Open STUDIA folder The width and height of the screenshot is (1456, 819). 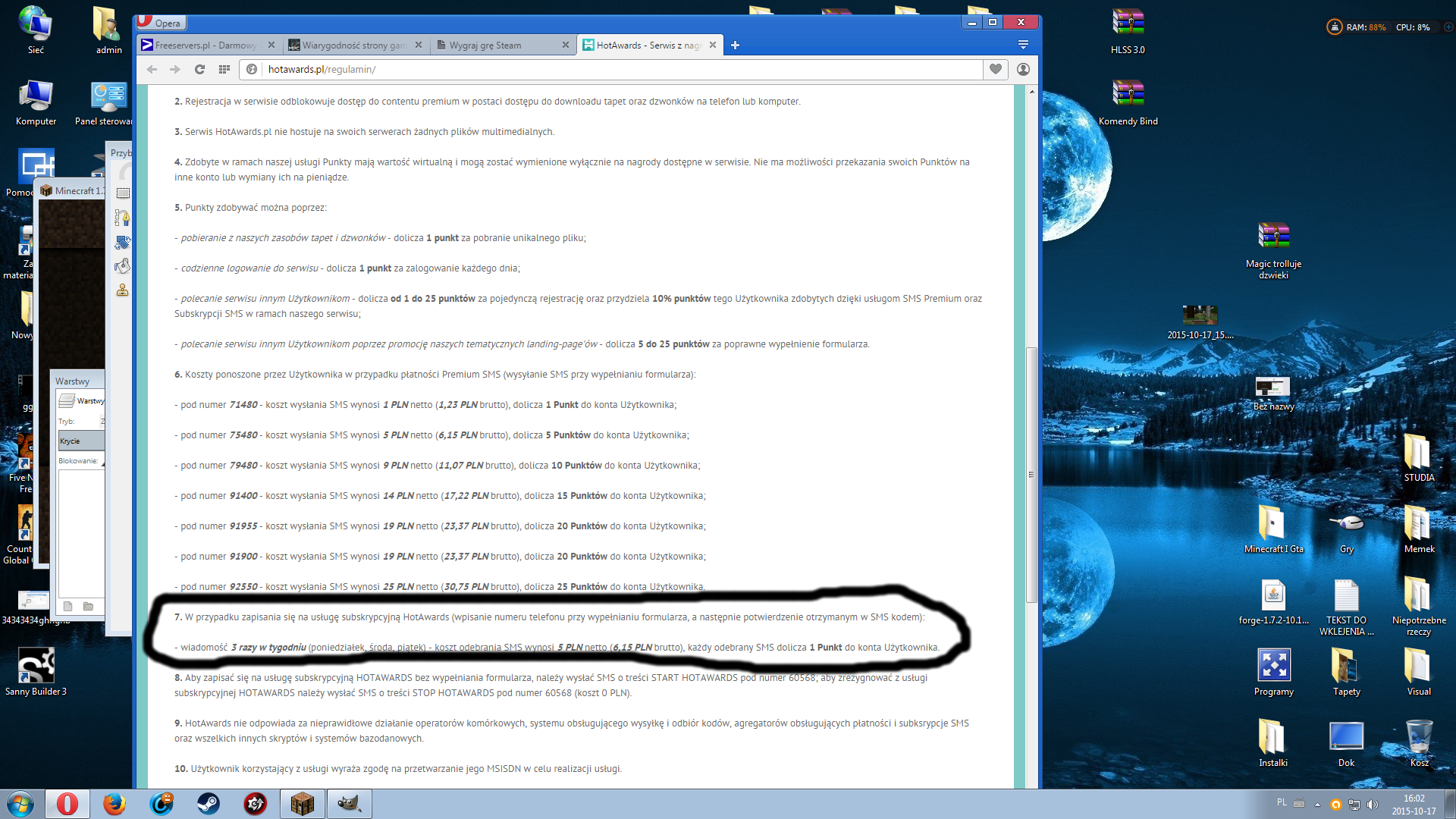click(x=1419, y=458)
